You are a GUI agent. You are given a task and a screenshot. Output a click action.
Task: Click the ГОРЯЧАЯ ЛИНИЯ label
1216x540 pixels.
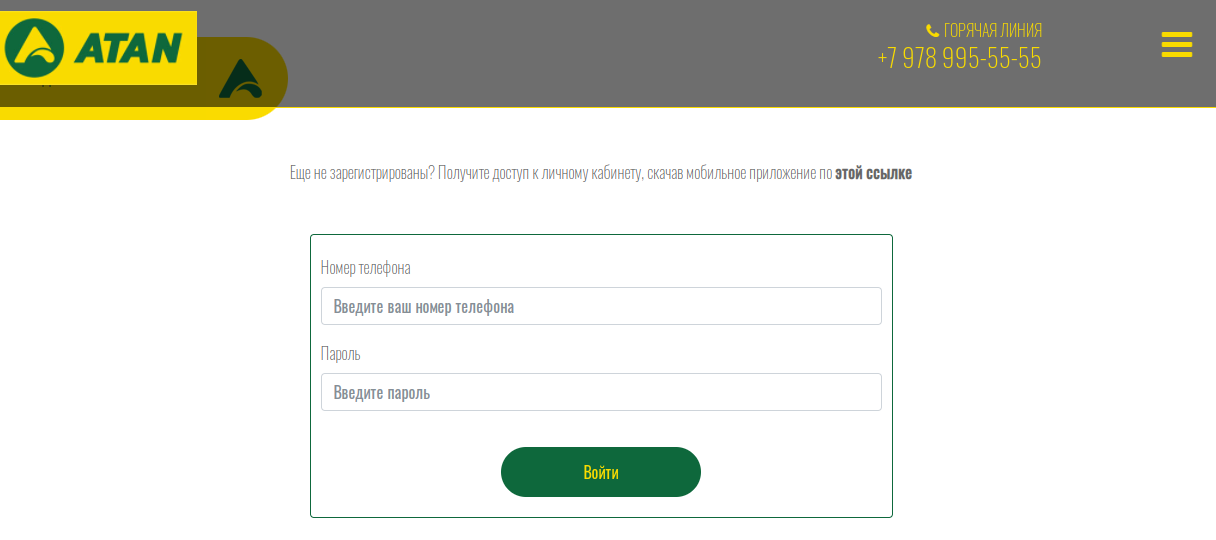993,31
